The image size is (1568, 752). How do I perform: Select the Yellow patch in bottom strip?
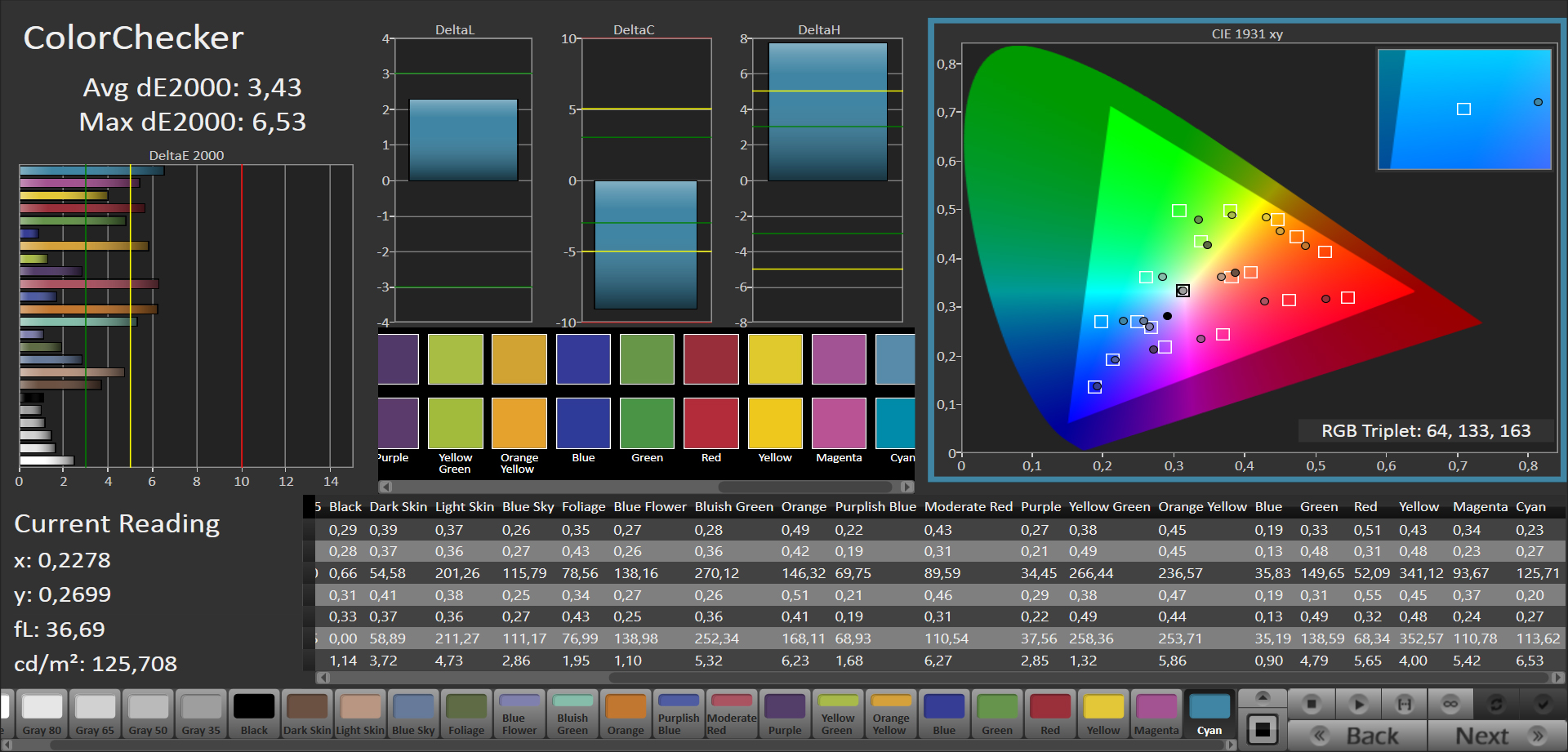click(x=1103, y=714)
